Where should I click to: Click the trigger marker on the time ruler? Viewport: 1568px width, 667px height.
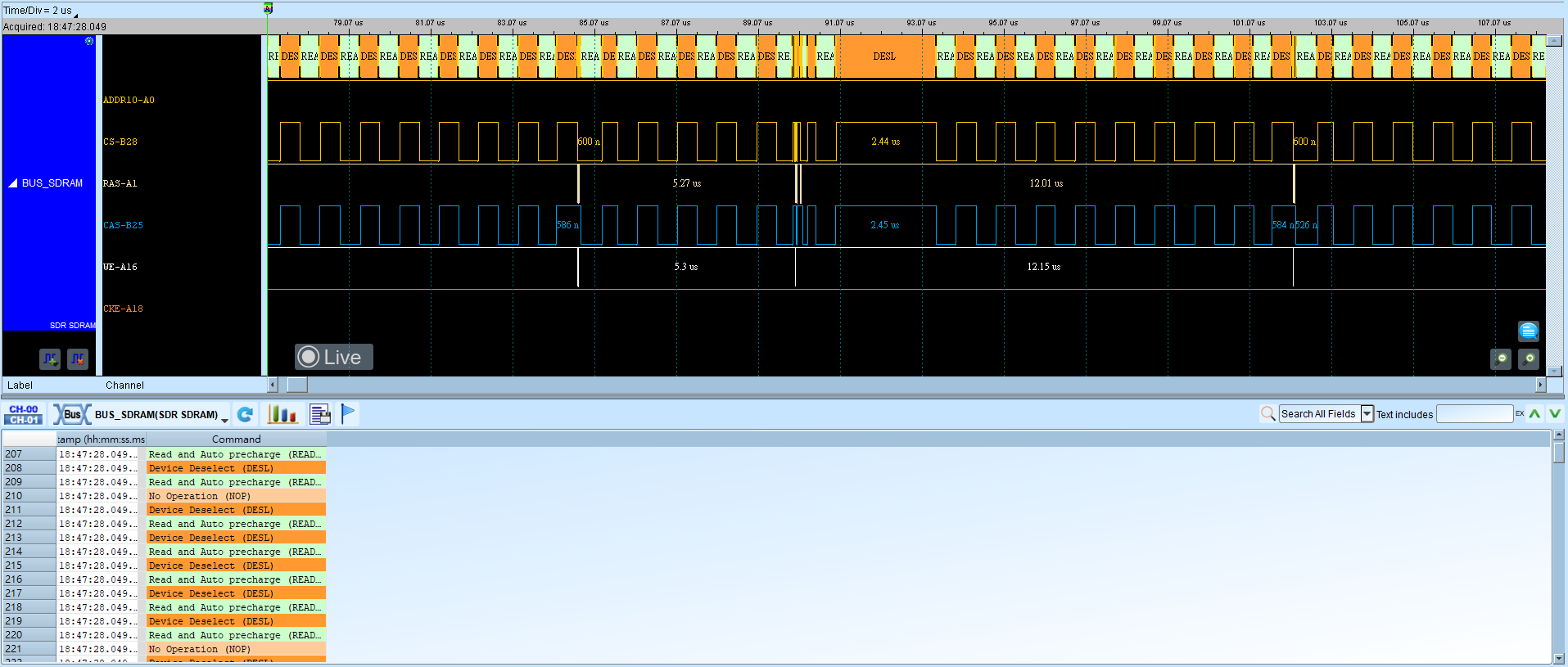coord(268,8)
